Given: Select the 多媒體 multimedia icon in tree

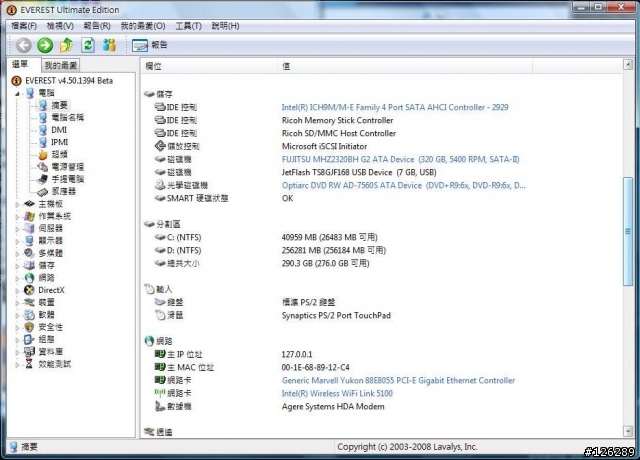Looking at the screenshot, I should pyautogui.click(x=29, y=253).
